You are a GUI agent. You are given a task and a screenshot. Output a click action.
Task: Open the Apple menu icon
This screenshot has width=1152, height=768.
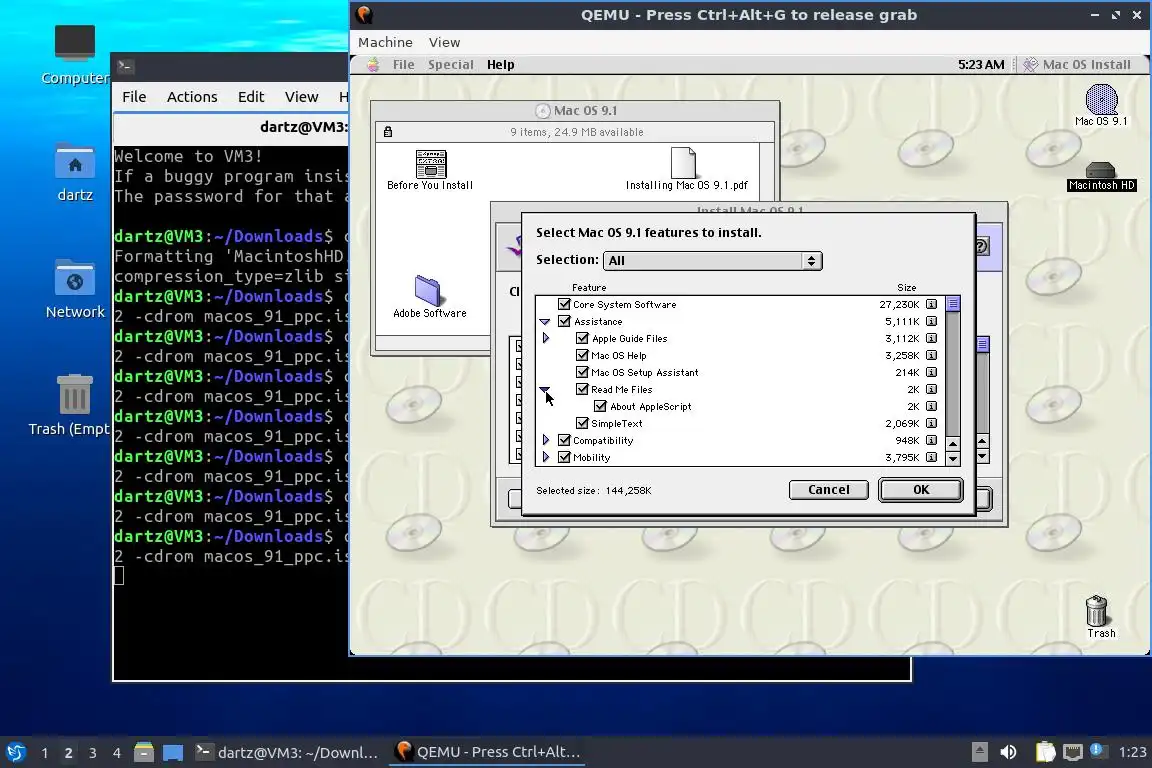pyautogui.click(x=373, y=64)
